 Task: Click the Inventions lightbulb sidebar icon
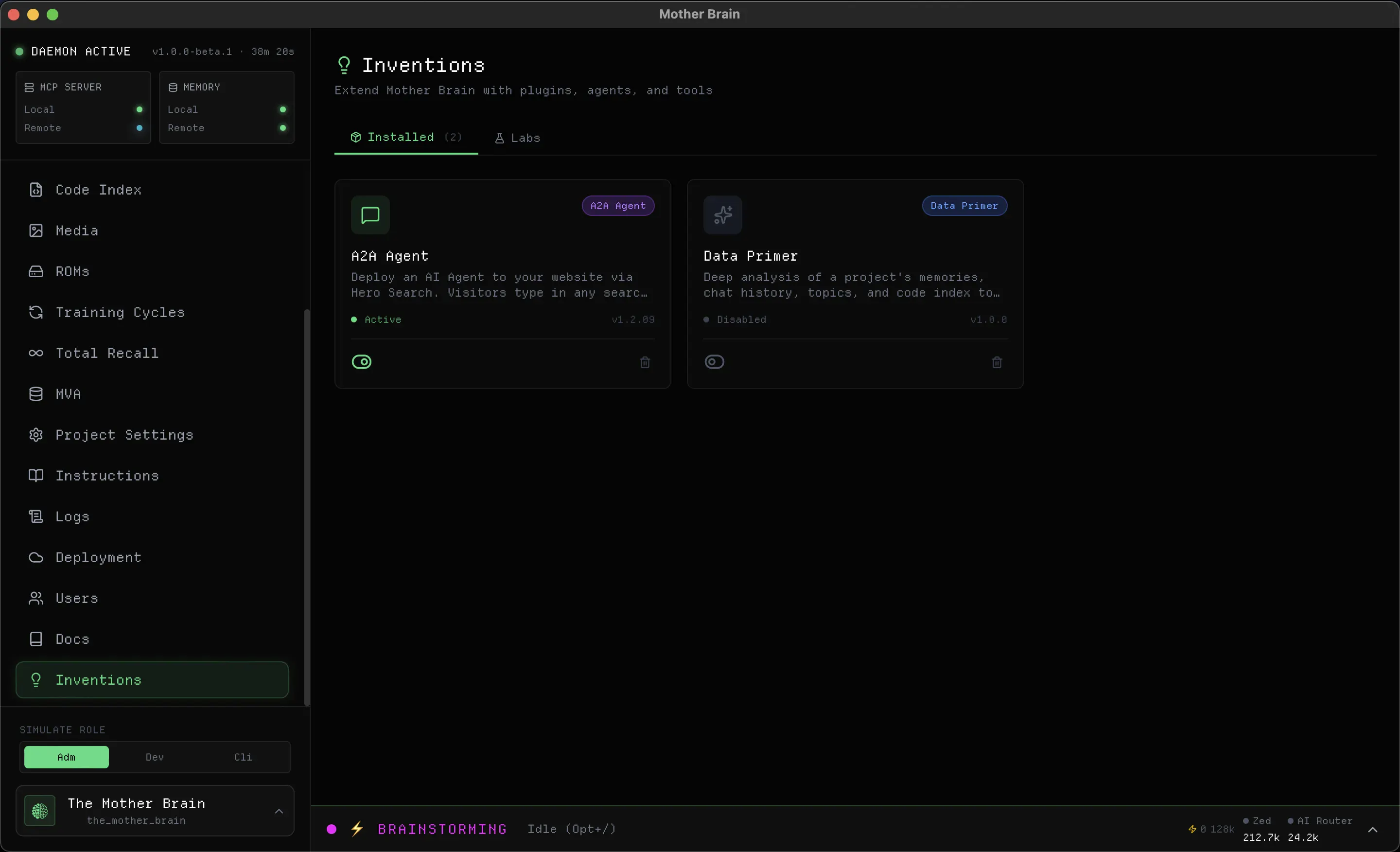[36, 680]
